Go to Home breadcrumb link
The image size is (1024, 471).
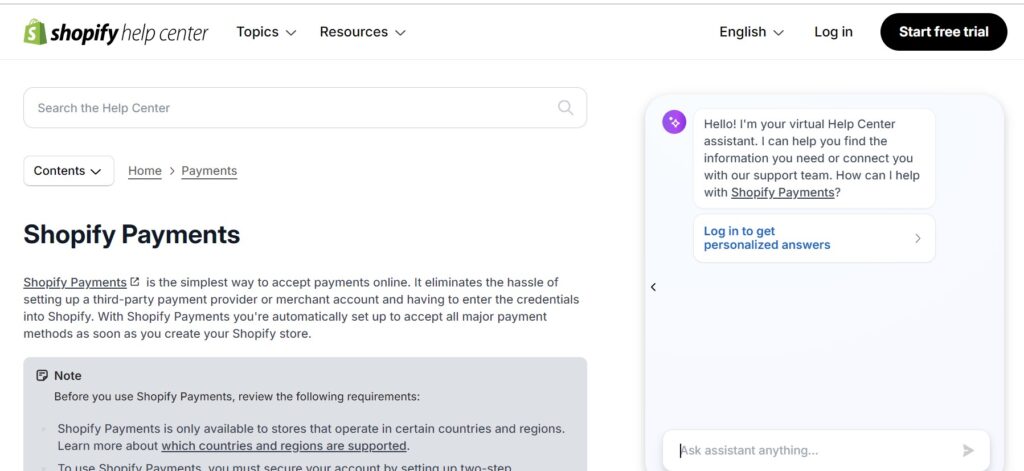[144, 171]
